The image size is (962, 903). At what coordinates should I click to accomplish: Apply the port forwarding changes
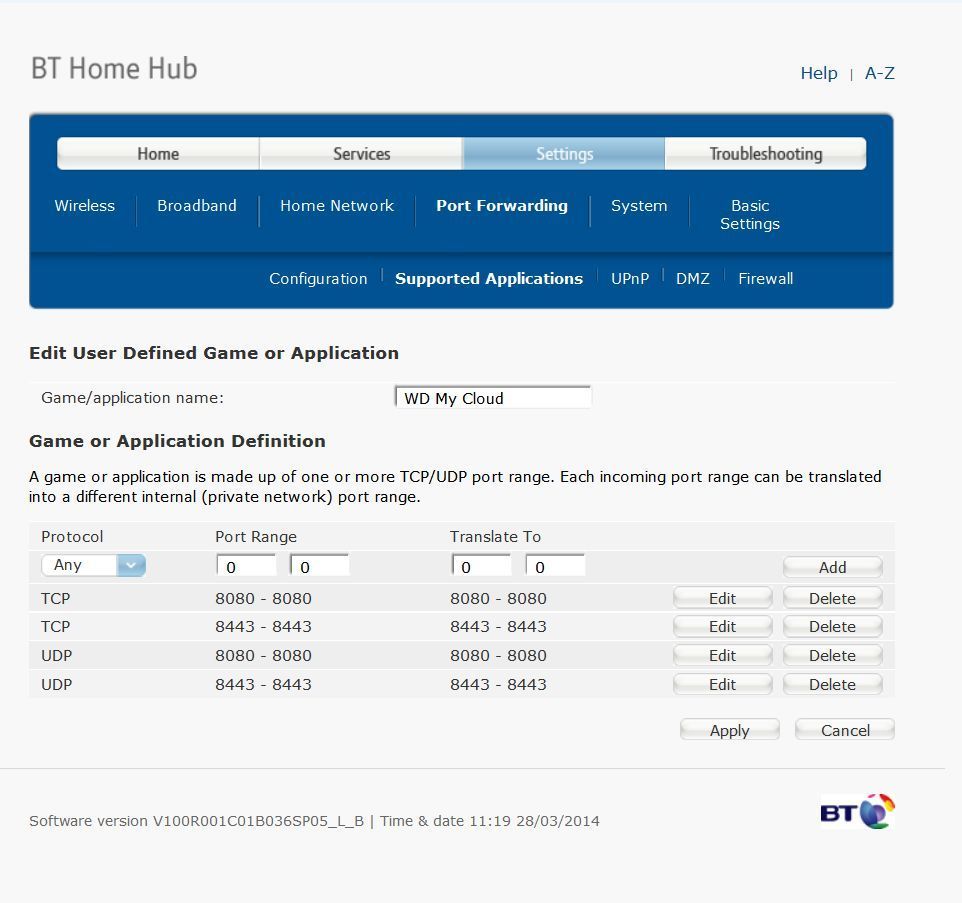pos(729,730)
